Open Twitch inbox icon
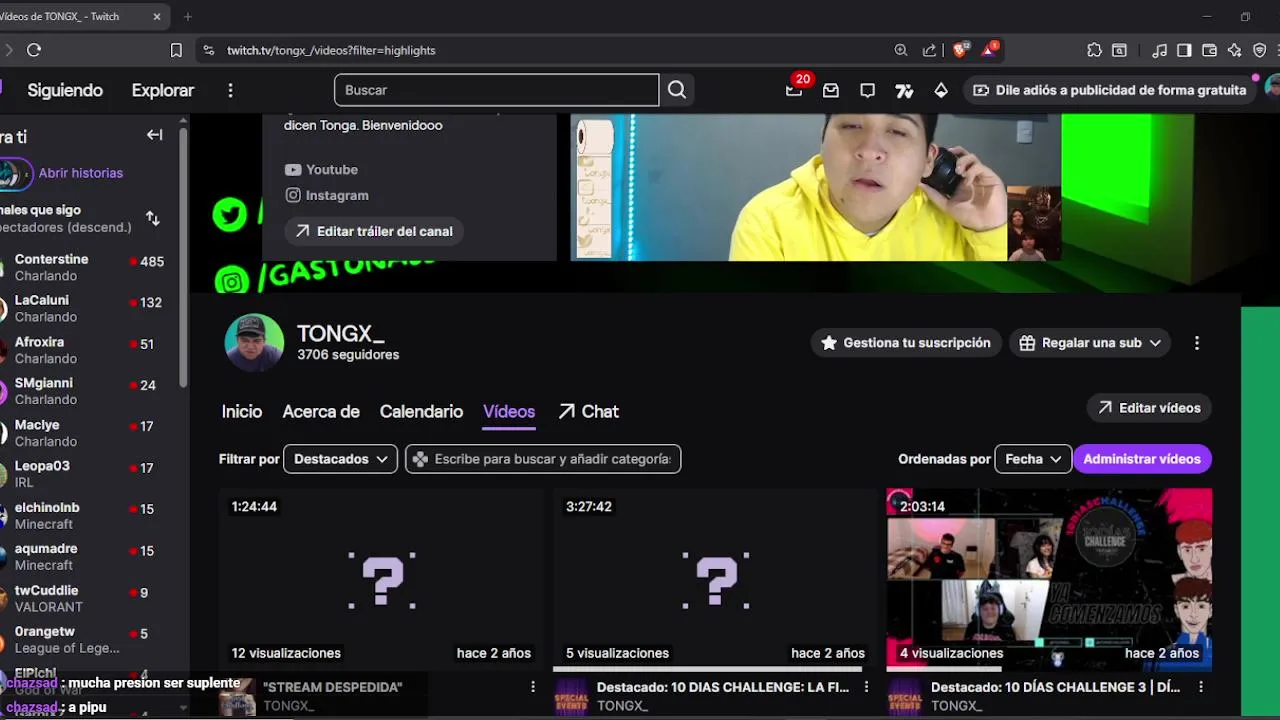 click(x=830, y=90)
